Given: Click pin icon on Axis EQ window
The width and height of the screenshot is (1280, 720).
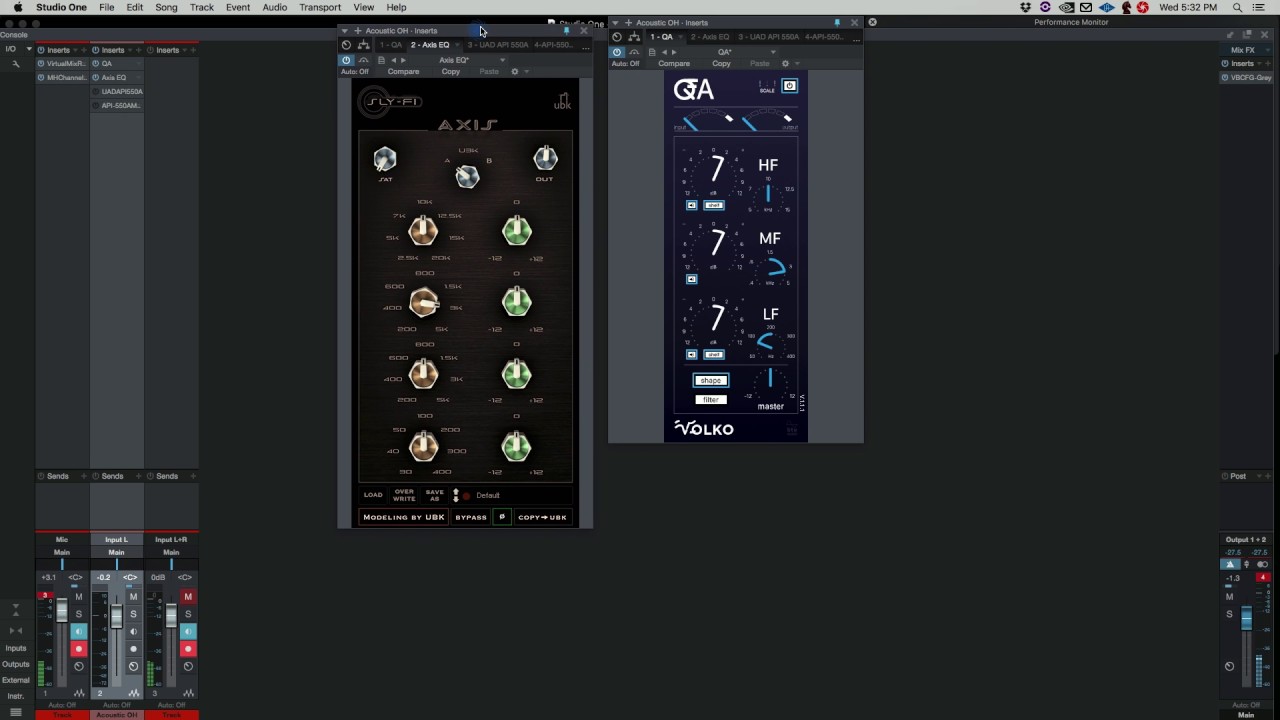Looking at the screenshot, I should tap(567, 31).
